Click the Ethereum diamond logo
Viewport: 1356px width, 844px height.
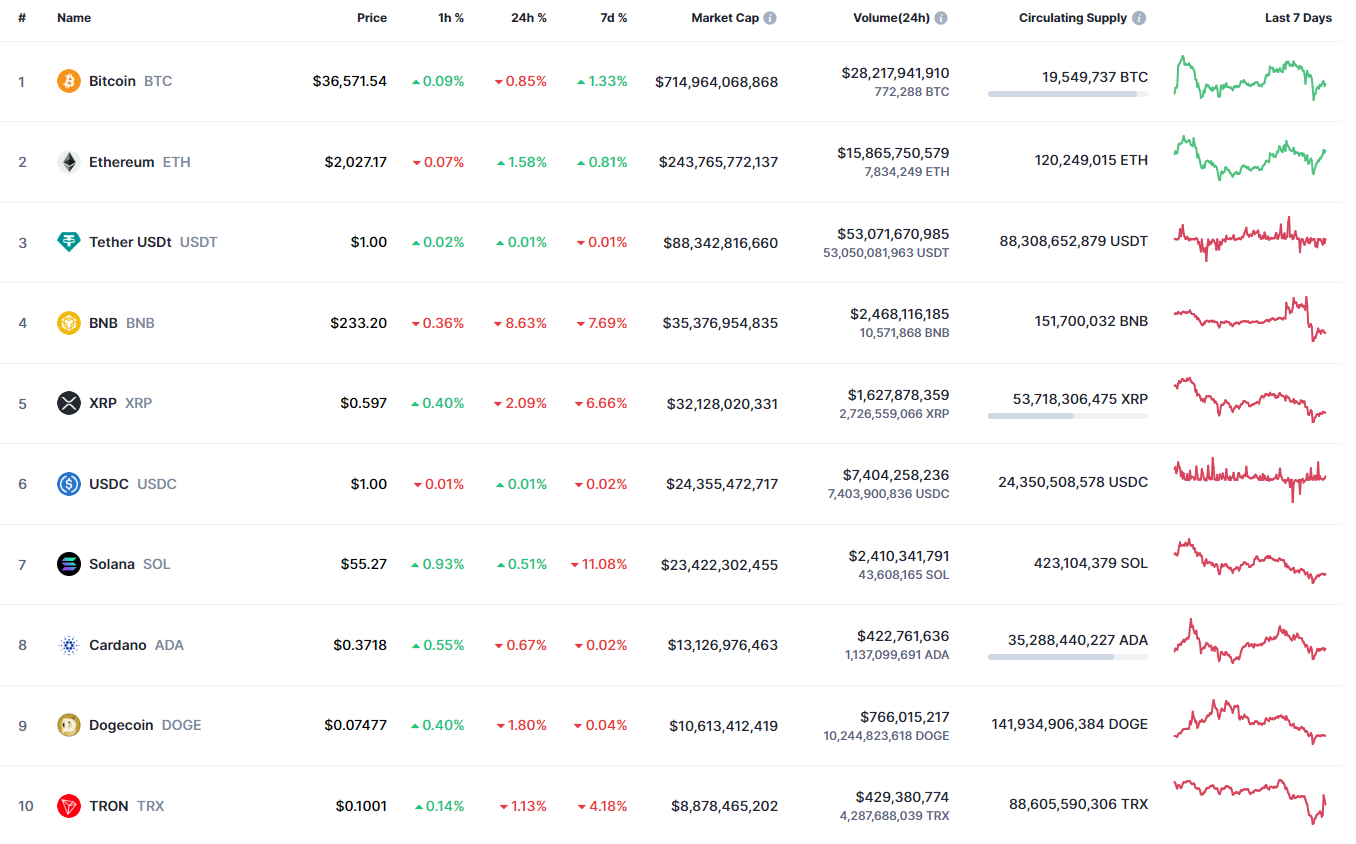69,162
